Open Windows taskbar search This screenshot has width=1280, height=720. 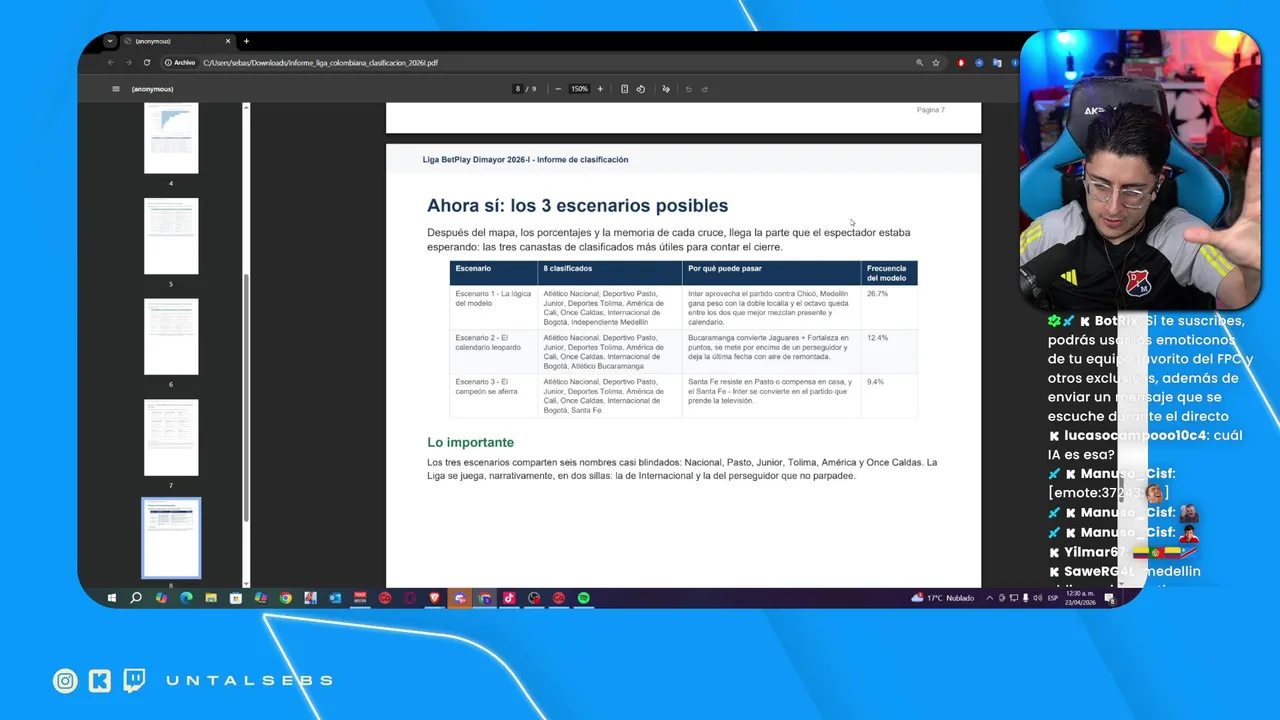click(136, 598)
